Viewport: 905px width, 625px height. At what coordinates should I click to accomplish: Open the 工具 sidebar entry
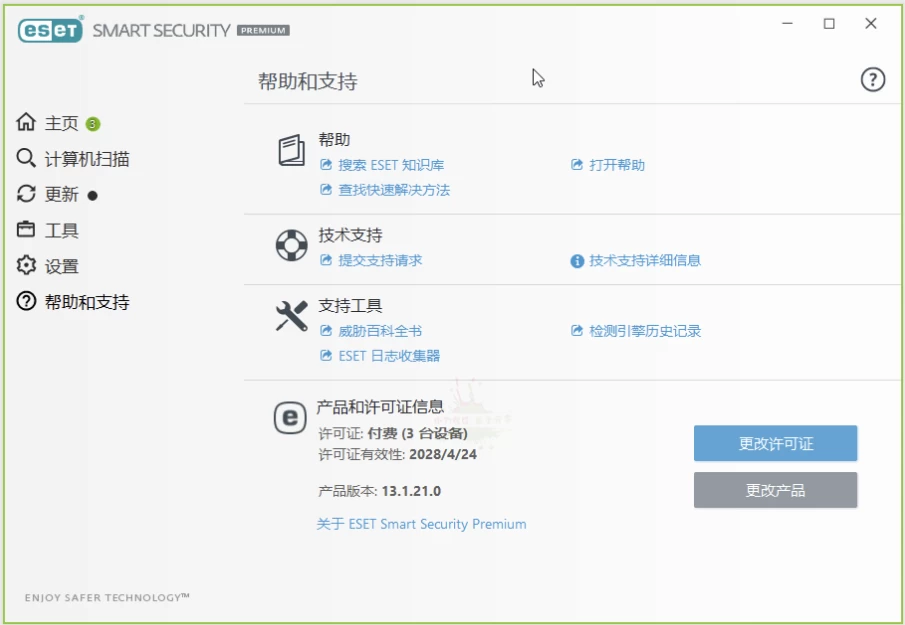click(x=57, y=230)
